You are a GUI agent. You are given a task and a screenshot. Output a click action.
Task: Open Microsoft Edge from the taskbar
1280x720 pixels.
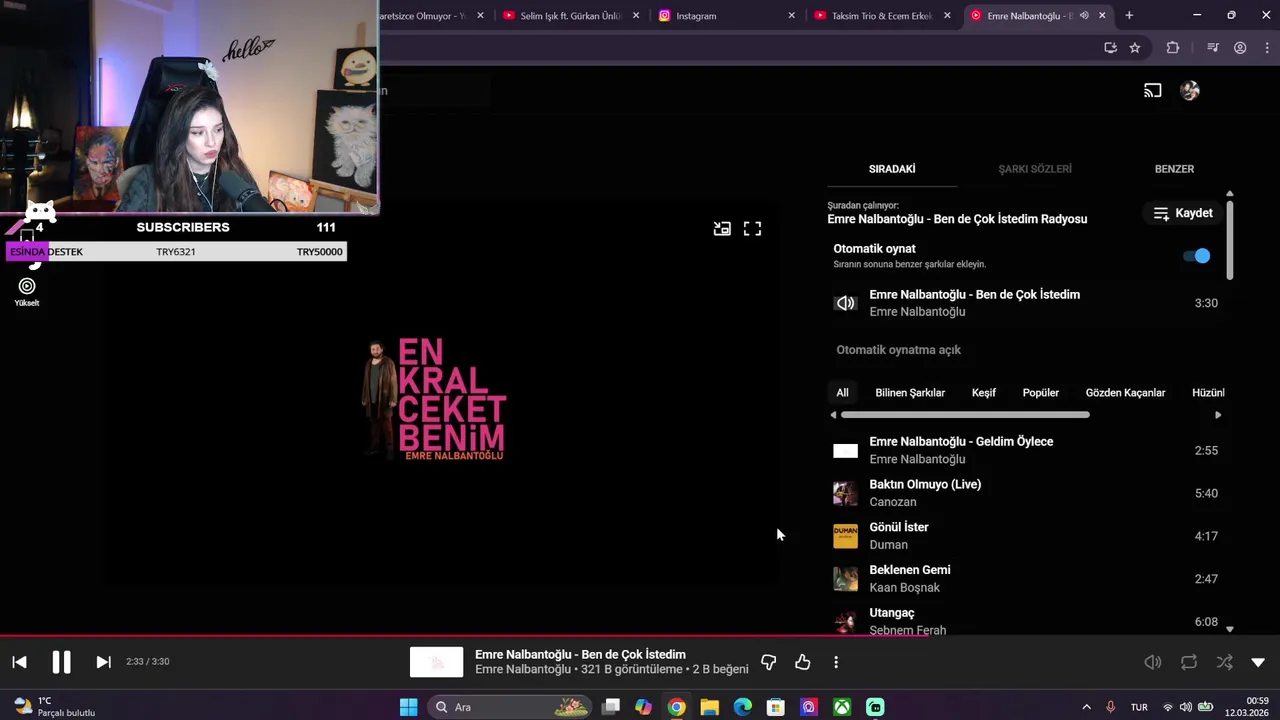[742, 707]
